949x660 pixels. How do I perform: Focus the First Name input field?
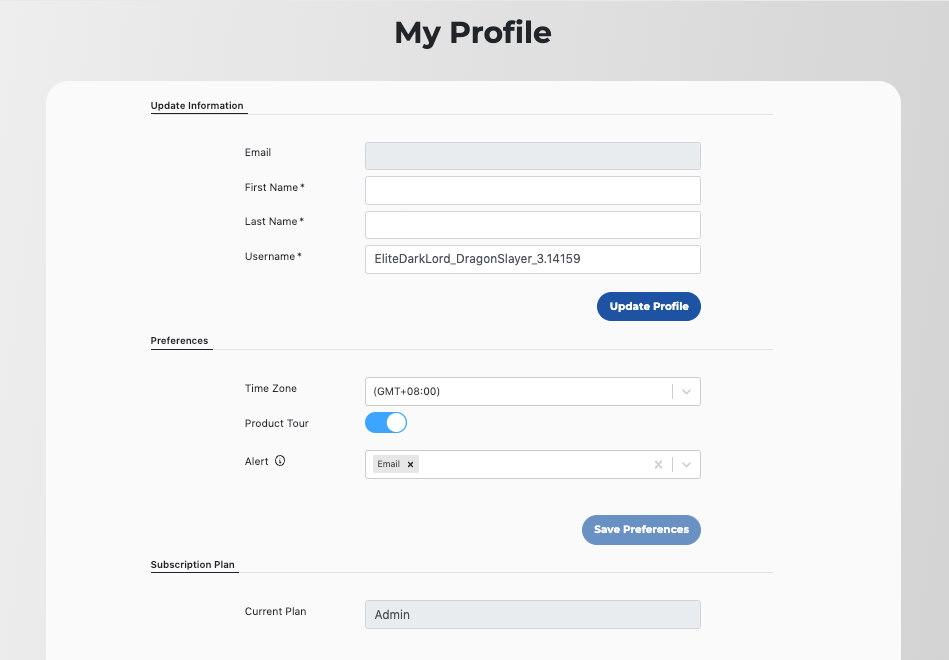point(532,190)
